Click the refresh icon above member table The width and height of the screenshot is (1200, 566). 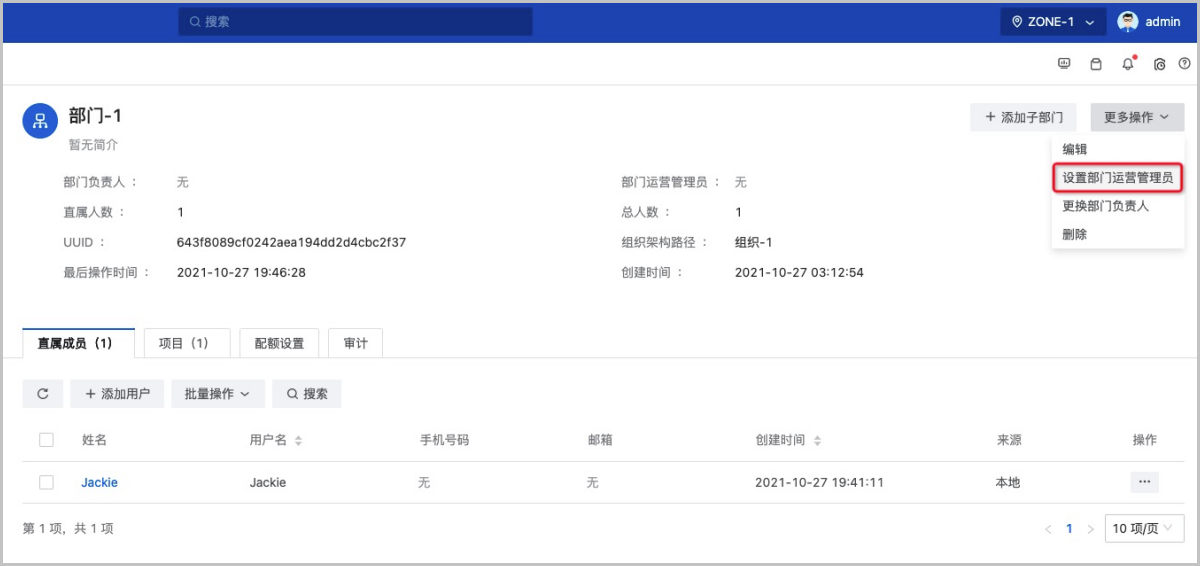43,394
